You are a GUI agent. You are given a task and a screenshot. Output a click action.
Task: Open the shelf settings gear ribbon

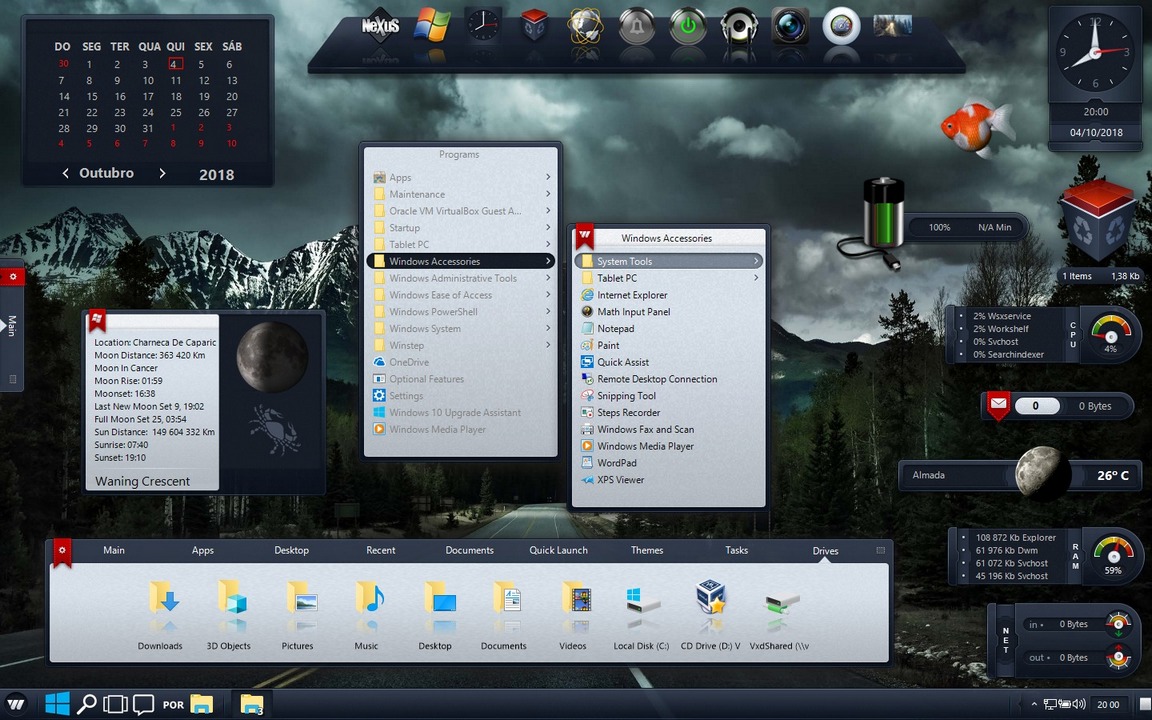(62, 552)
